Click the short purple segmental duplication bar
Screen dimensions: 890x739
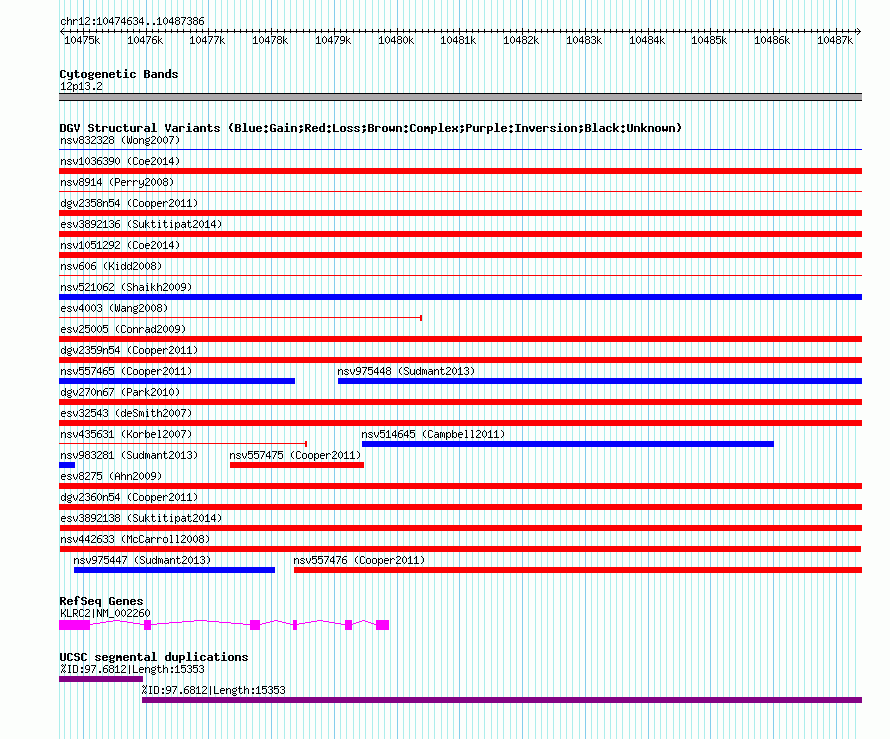coord(101,679)
